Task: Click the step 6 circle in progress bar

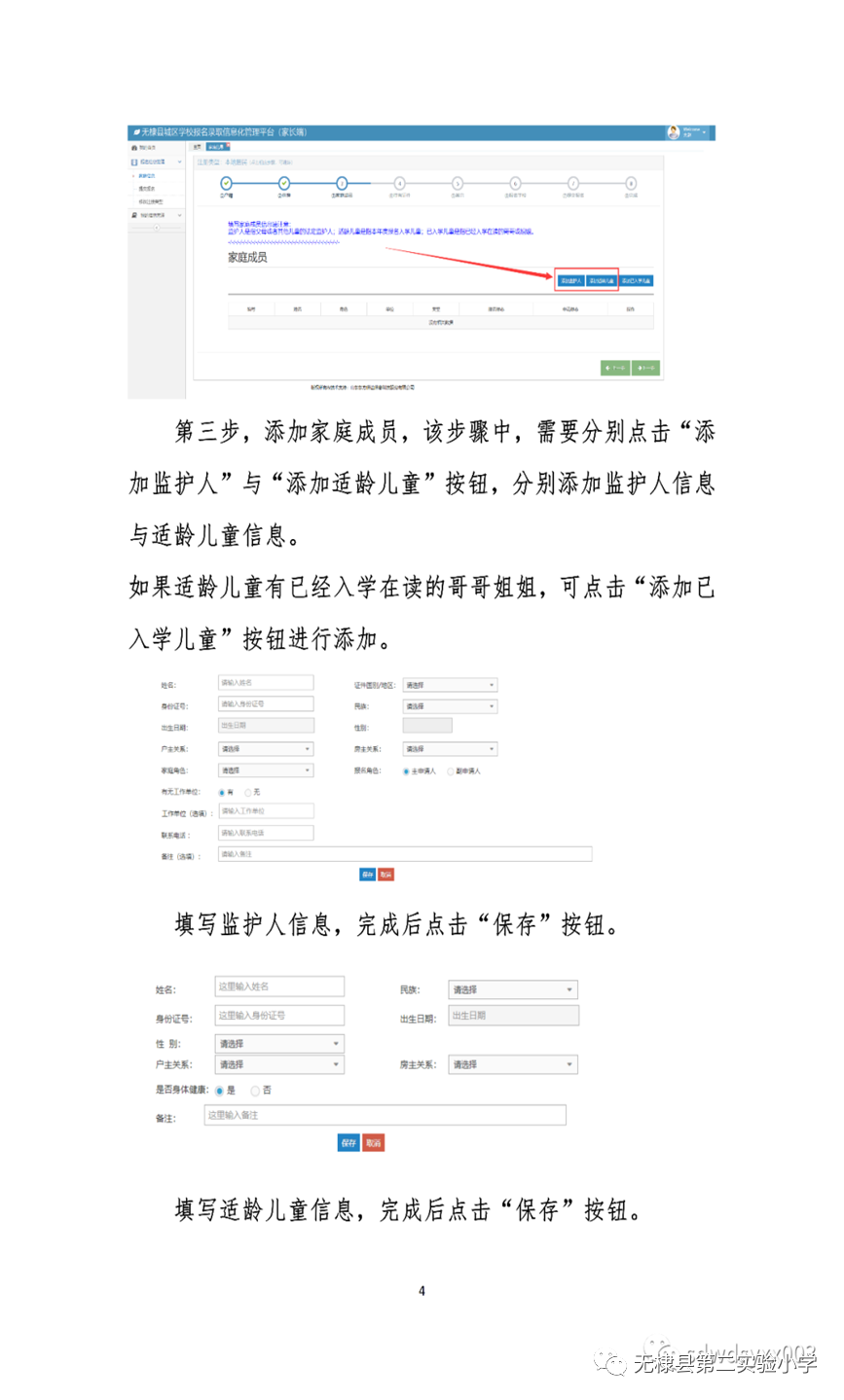Action: pyautogui.click(x=515, y=183)
